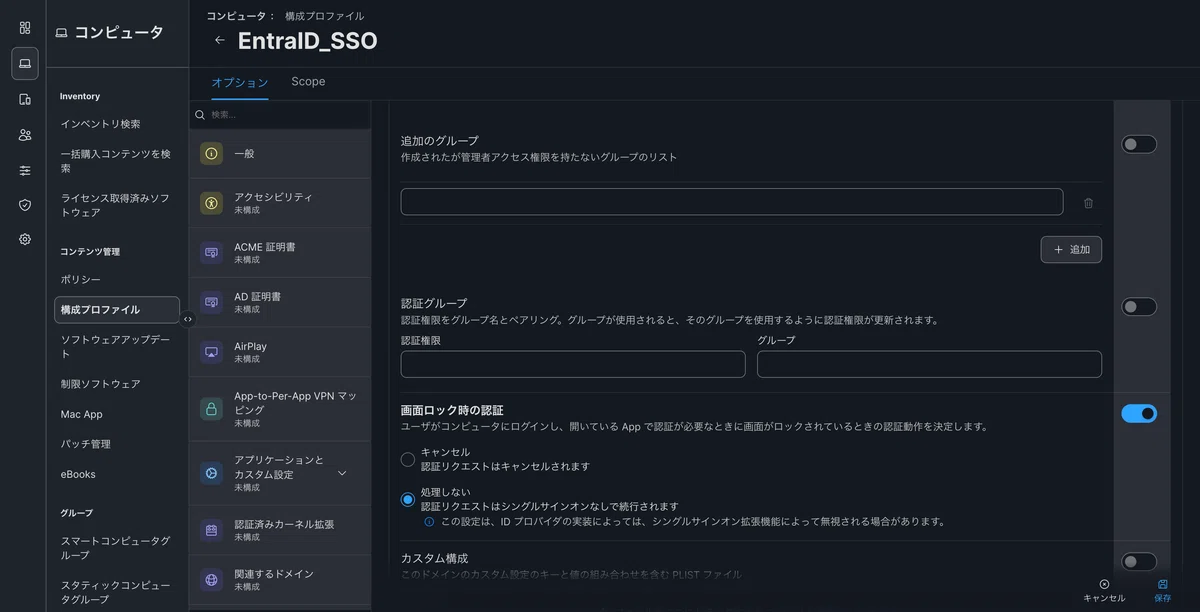Switch to the Scope tab
The width and height of the screenshot is (1200, 612).
[x=308, y=82]
